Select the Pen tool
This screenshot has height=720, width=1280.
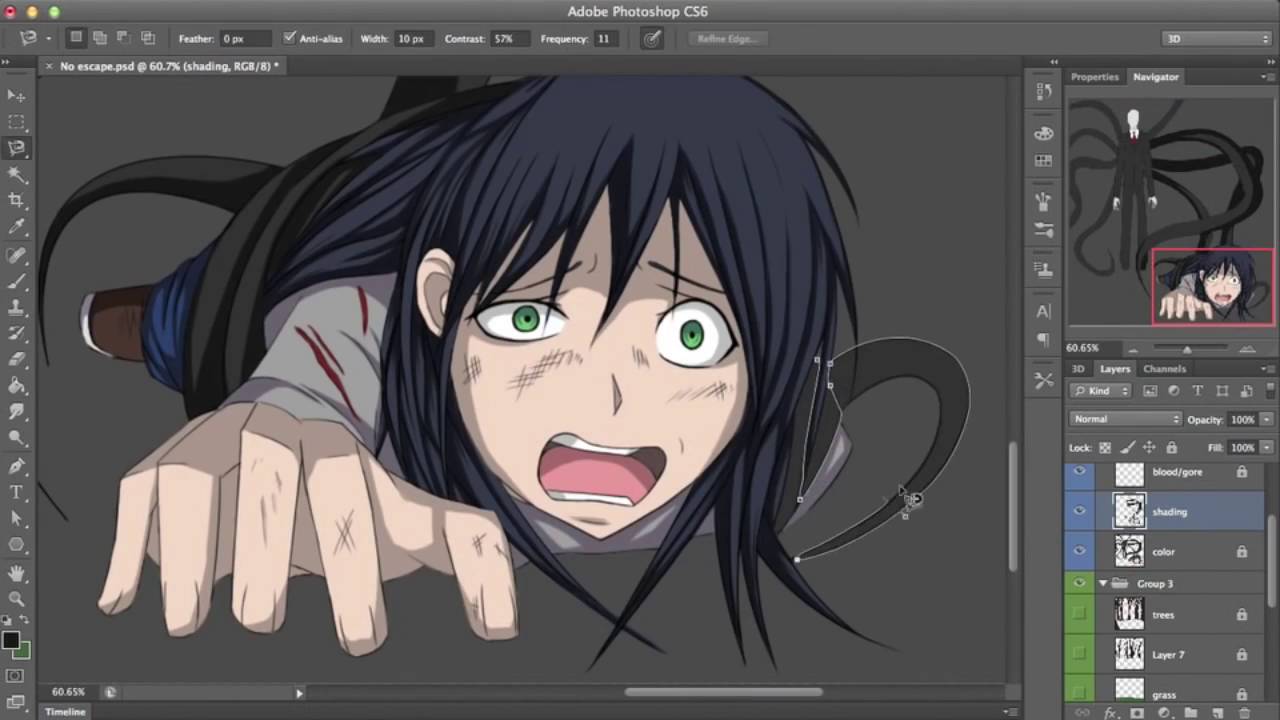[x=17, y=466]
